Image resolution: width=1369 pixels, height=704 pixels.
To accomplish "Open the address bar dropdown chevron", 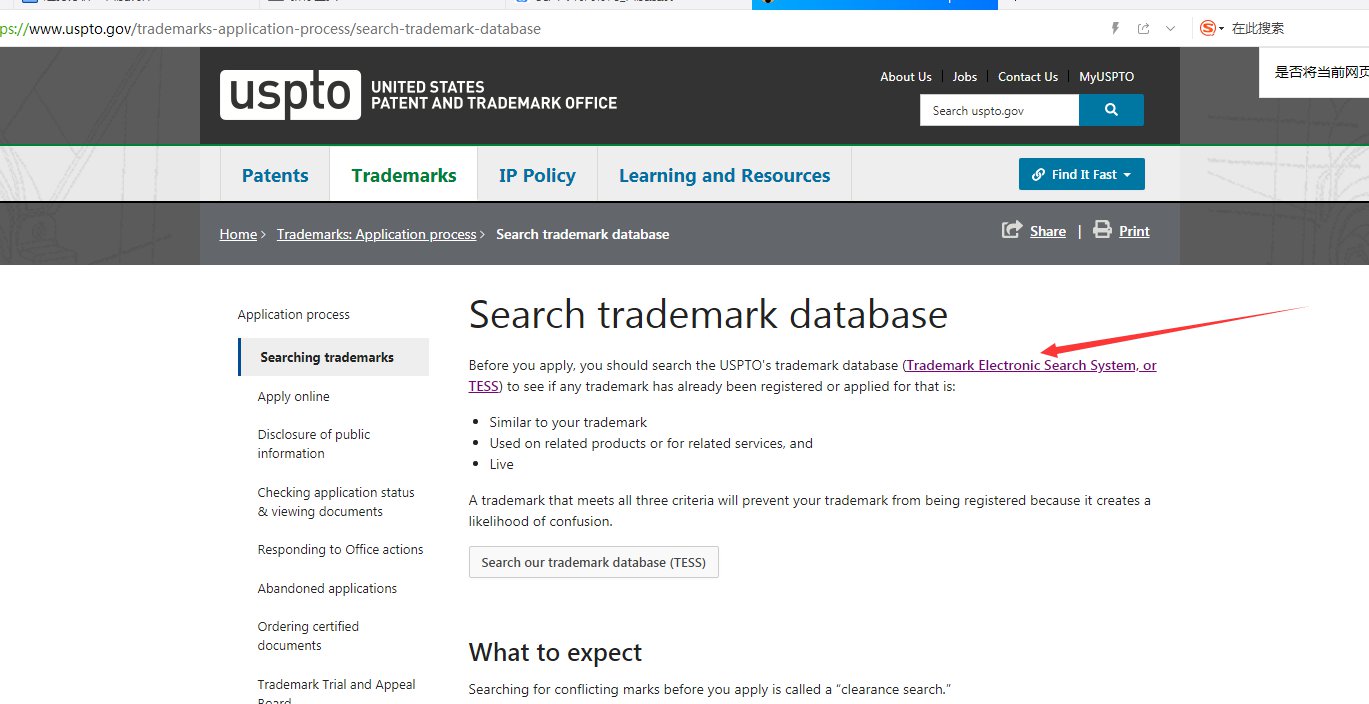I will point(1170,29).
